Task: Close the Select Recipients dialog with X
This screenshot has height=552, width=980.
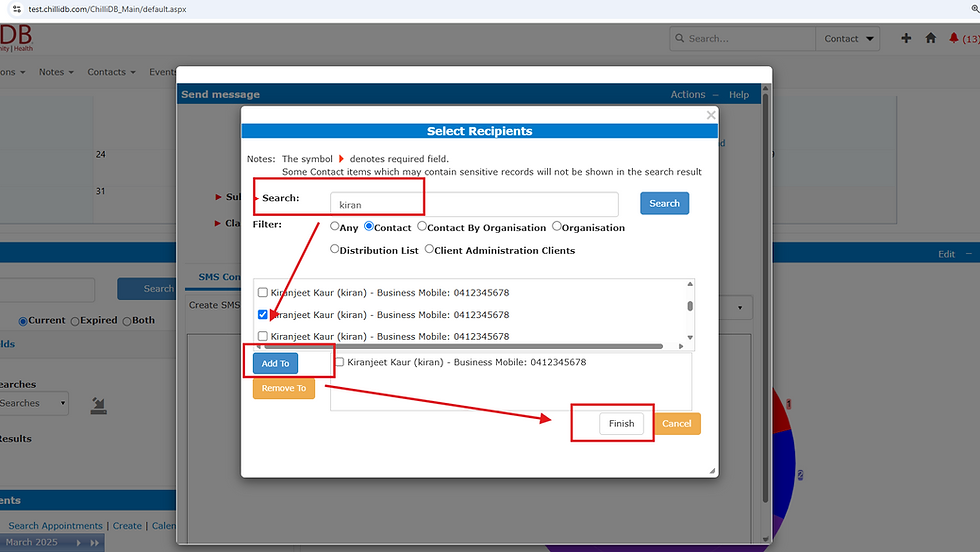Action: 711,115
